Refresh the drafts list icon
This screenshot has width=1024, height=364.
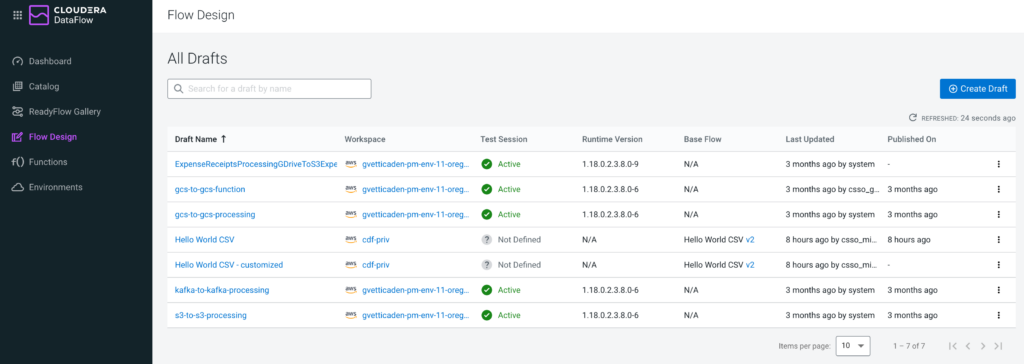pos(913,118)
